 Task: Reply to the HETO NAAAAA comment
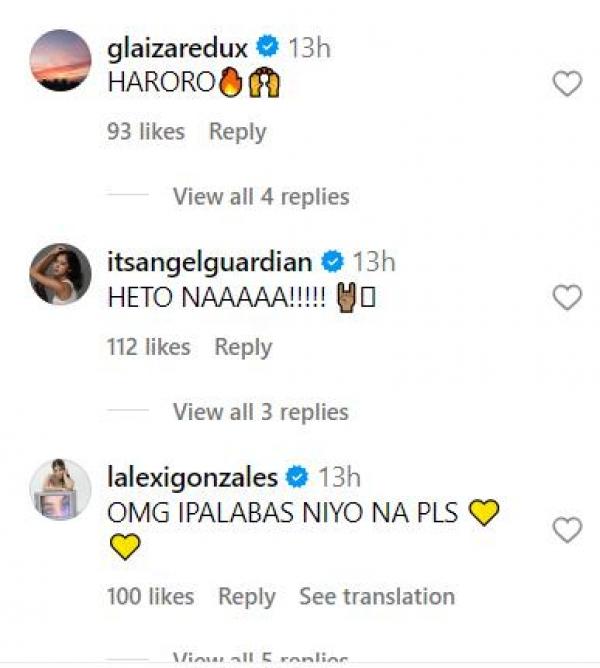point(243,347)
